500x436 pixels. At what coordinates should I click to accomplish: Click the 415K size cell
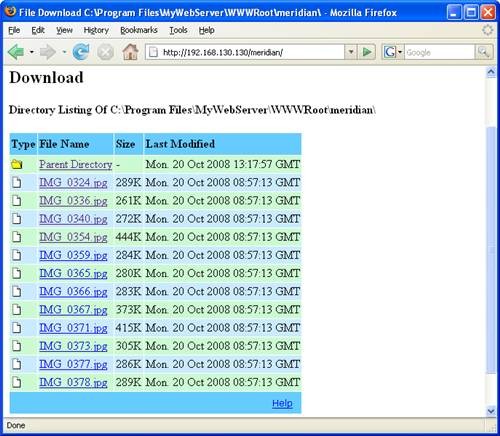coord(129,328)
